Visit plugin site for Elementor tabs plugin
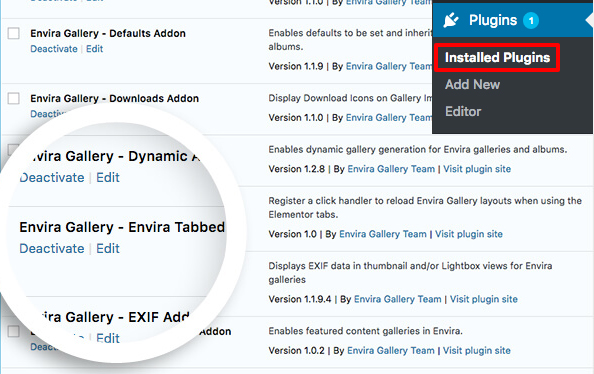594x374 pixels. point(469,234)
